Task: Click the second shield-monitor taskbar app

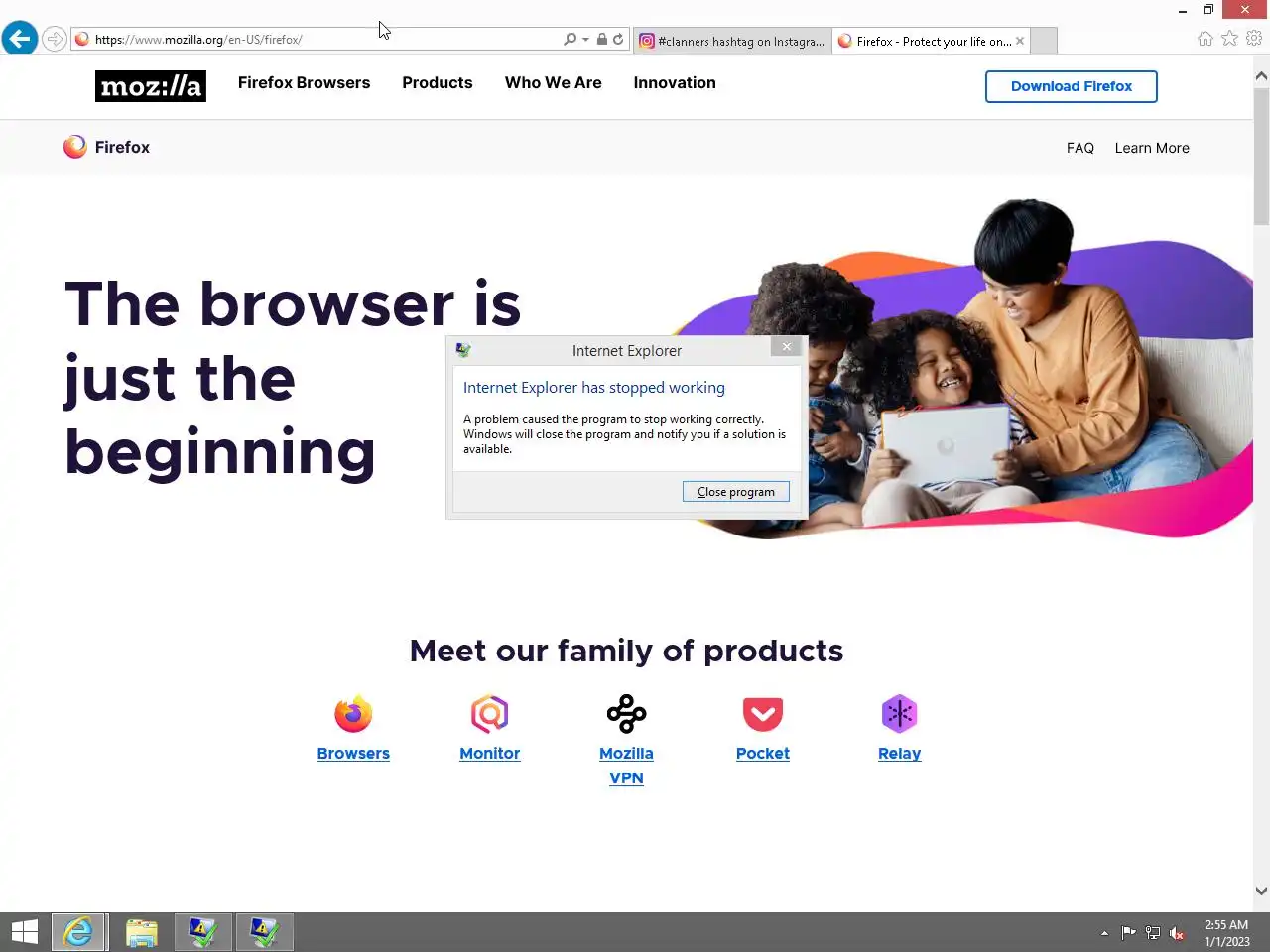Action: [264, 932]
